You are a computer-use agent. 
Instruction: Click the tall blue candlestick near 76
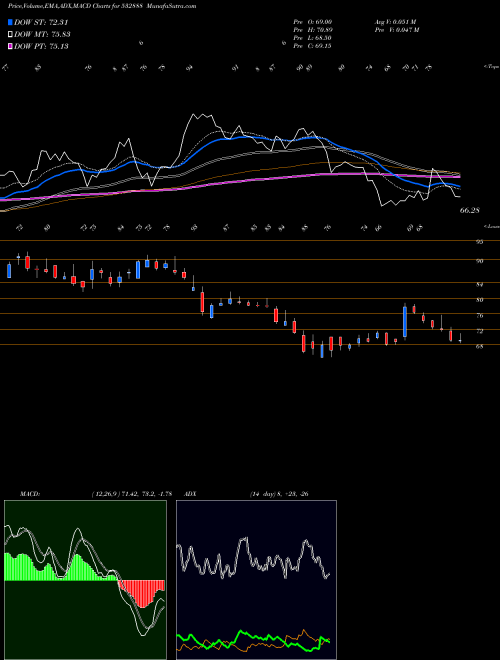pos(405,322)
